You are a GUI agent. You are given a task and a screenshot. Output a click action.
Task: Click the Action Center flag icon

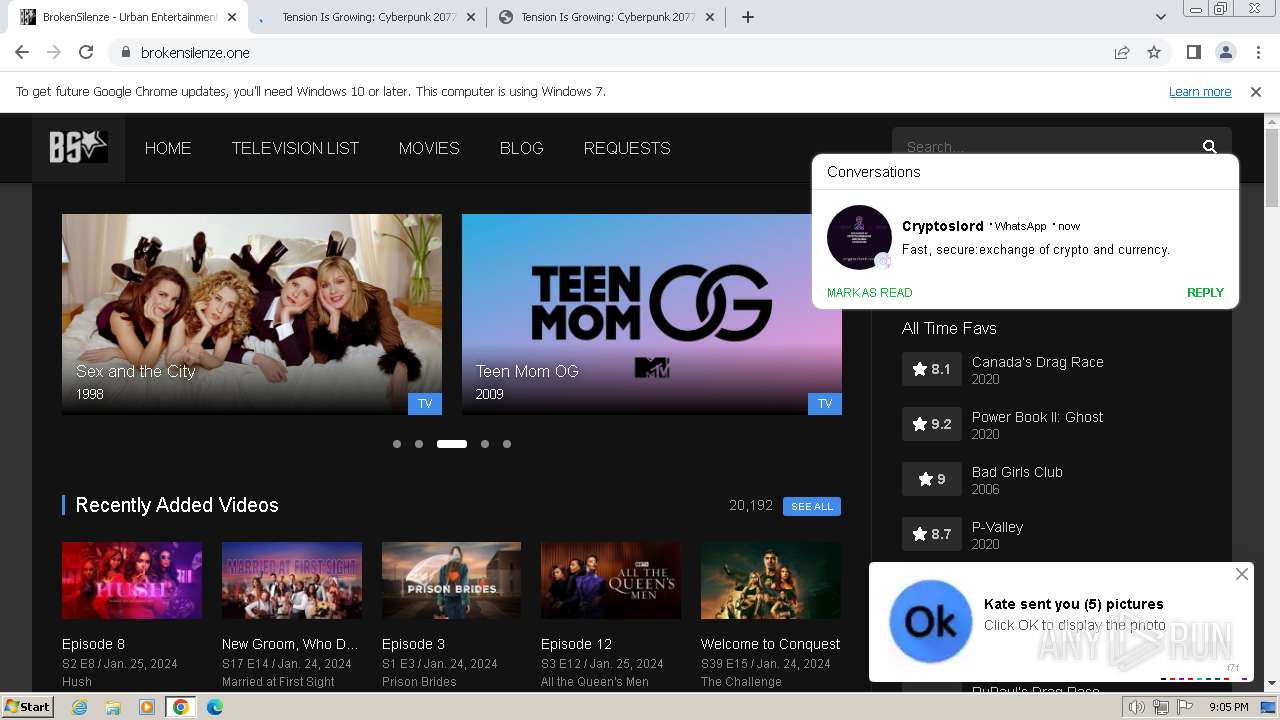(1185, 707)
